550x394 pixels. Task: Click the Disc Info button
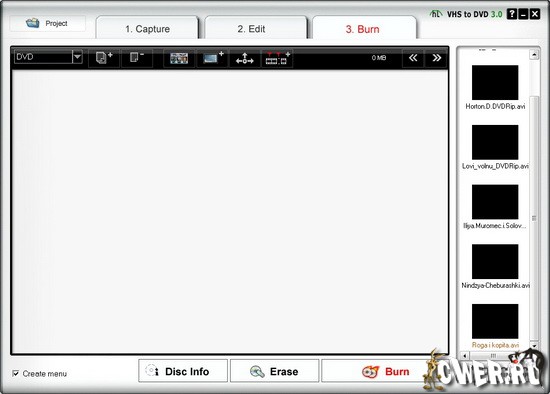click(x=183, y=371)
